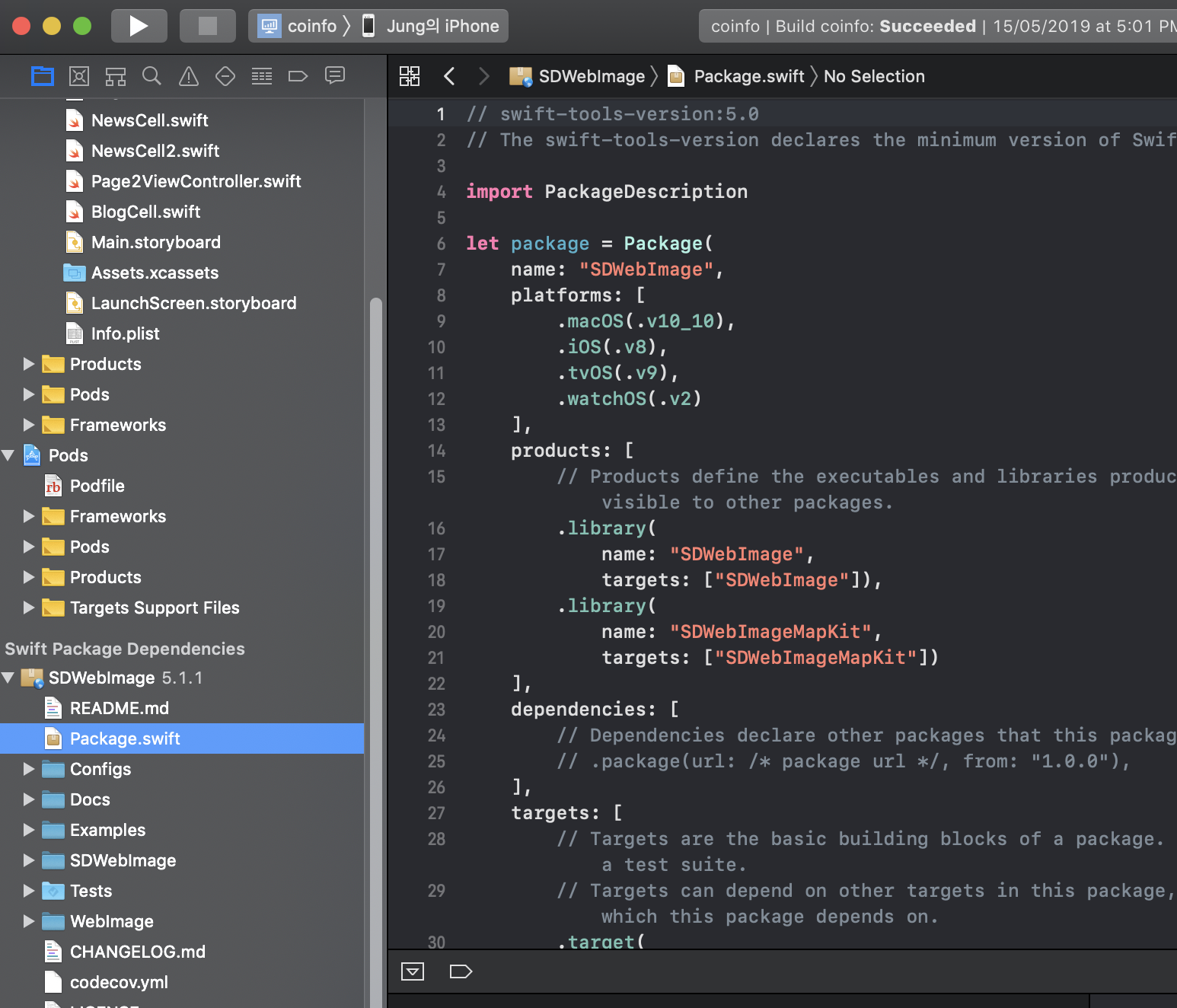1177x1008 pixels.
Task: Collapse the Pods project
Action: tap(8, 455)
